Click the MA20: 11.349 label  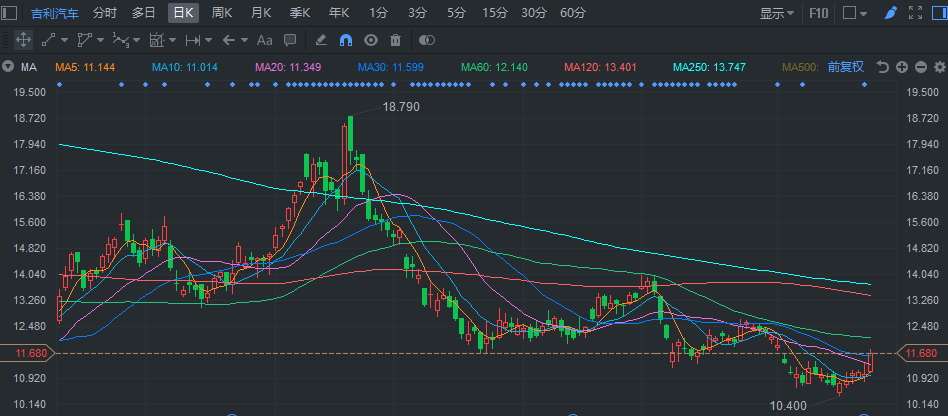point(288,67)
